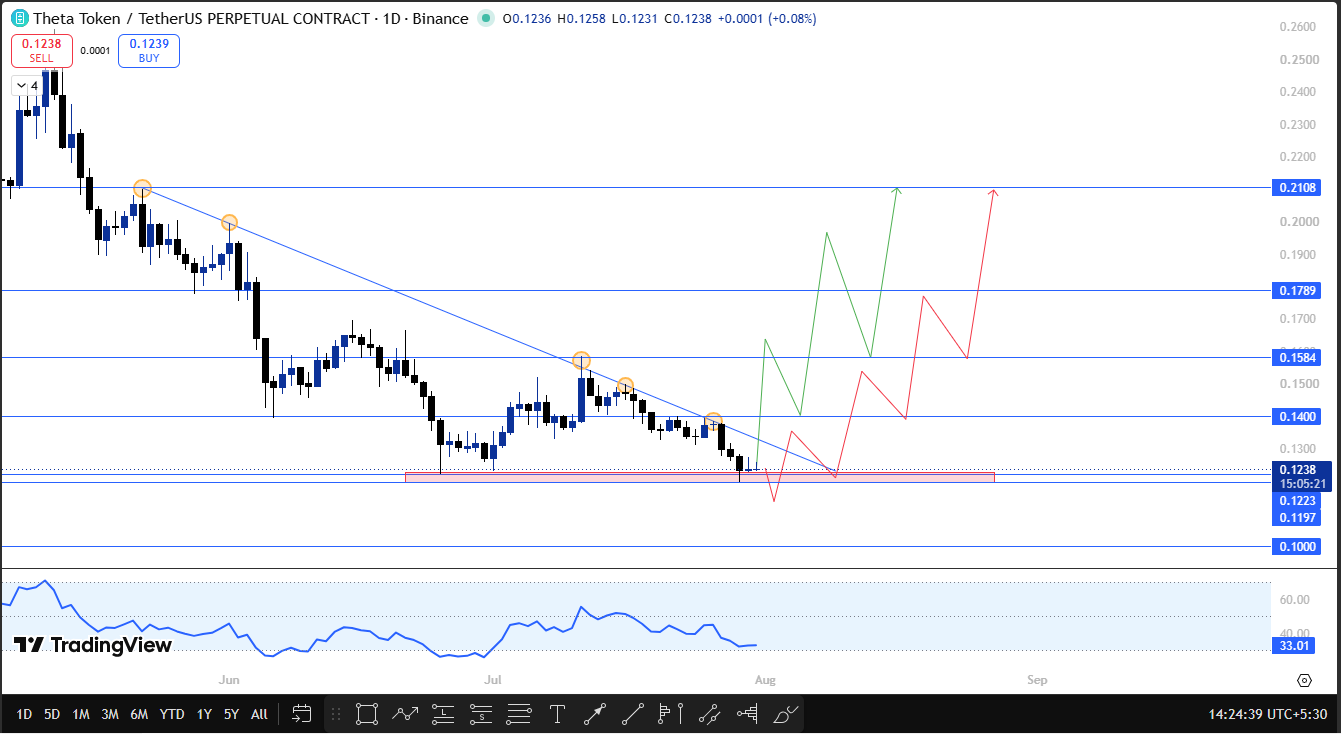Click the 0.1584 price level label
The height and width of the screenshot is (734, 1341).
pos(1299,357)
